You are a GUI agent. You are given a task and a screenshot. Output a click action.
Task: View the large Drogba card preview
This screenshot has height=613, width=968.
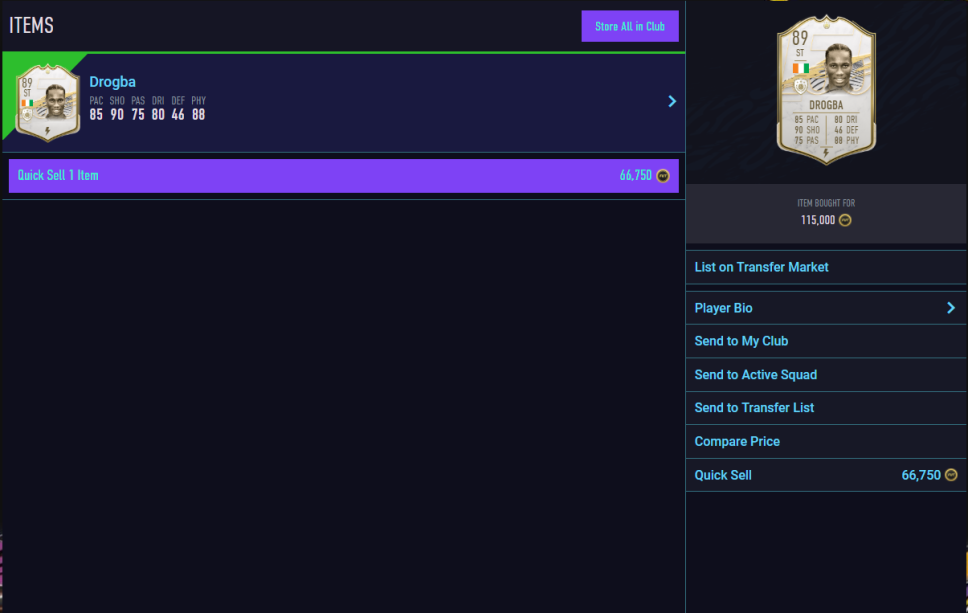[x=826, y=90]
